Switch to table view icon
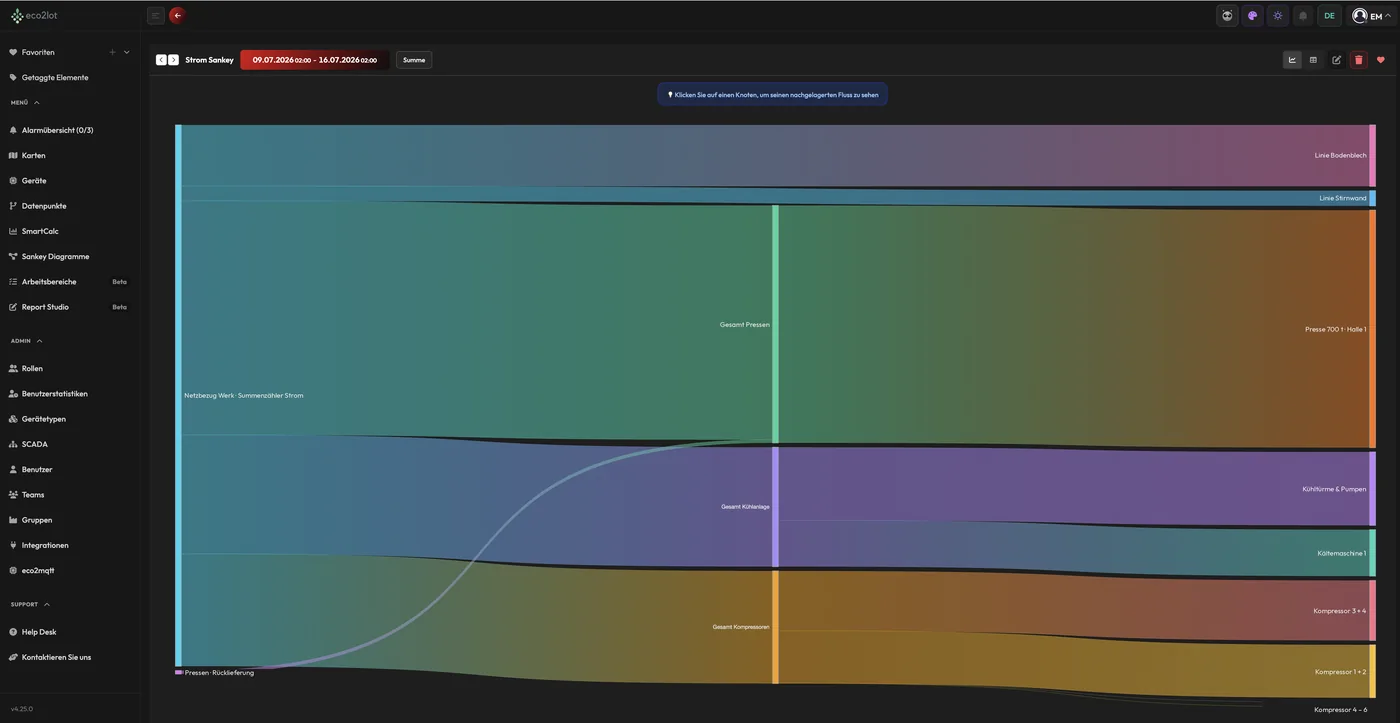Image resolution: width=1400 pixels, height=723 pixels. 1313,60
